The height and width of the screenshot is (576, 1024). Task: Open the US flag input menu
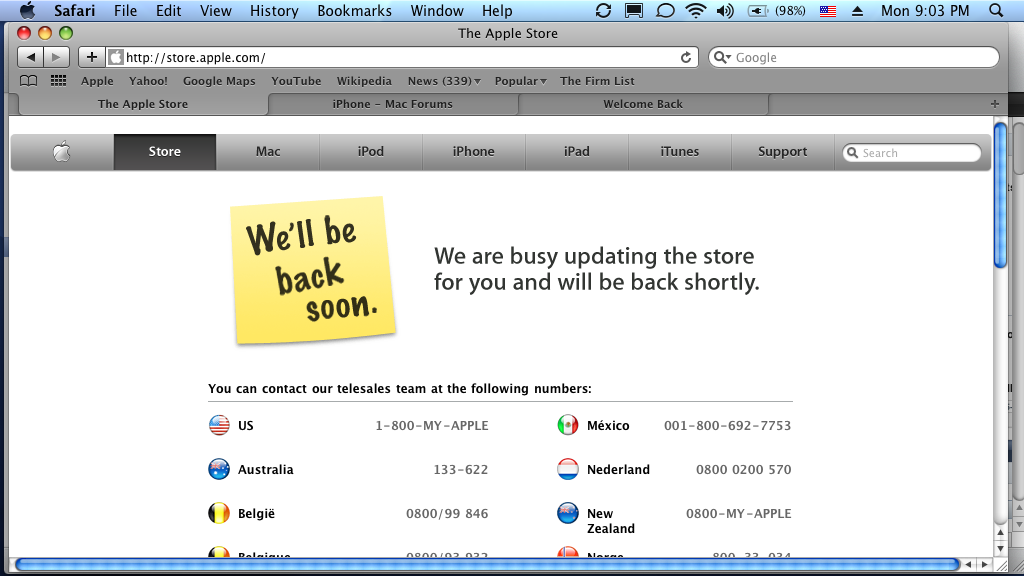click(828, 10)
